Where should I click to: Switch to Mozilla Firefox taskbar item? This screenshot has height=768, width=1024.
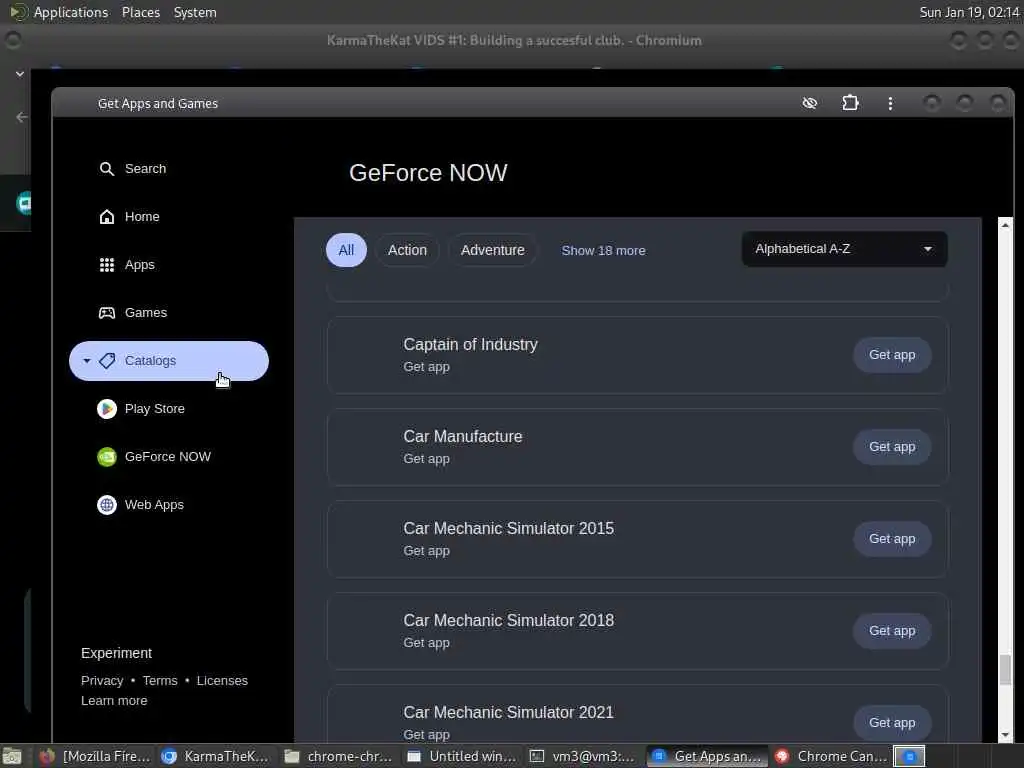click(95, 756)
